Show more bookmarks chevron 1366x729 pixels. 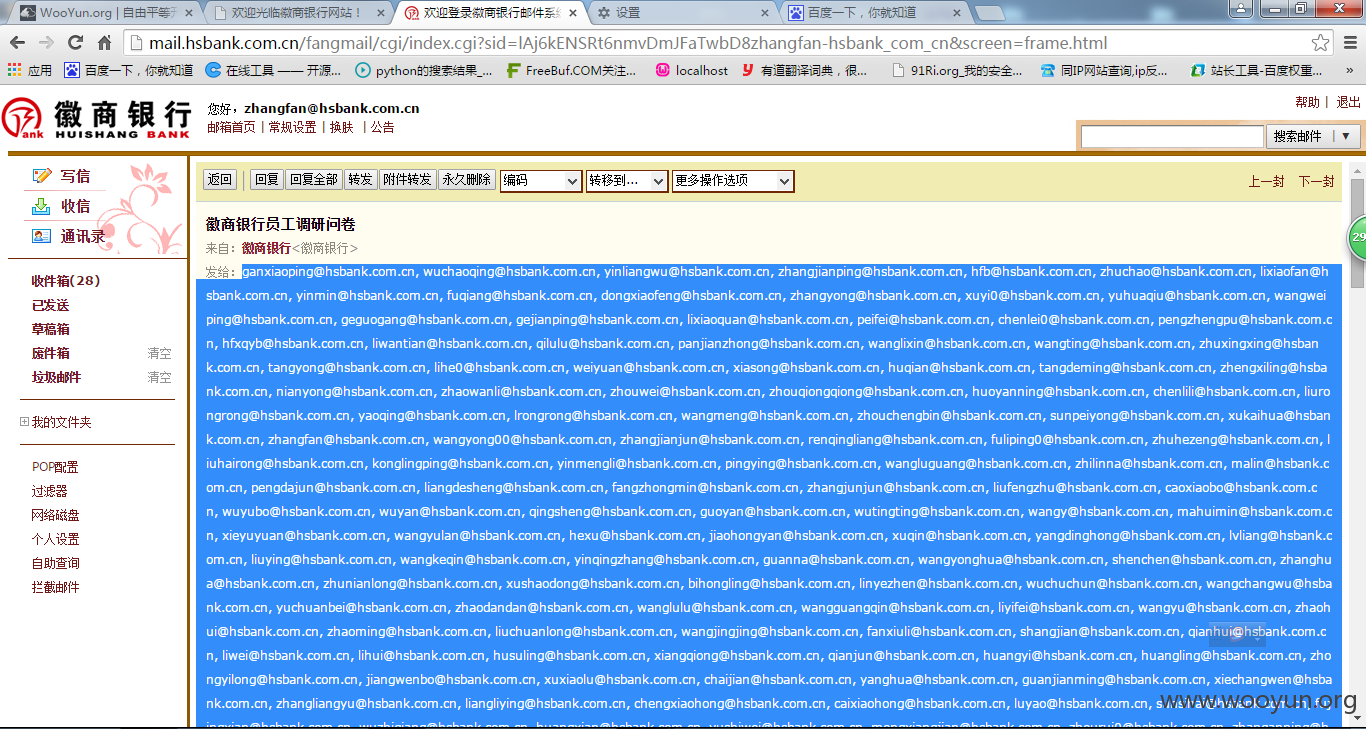tap(1349, 71)
